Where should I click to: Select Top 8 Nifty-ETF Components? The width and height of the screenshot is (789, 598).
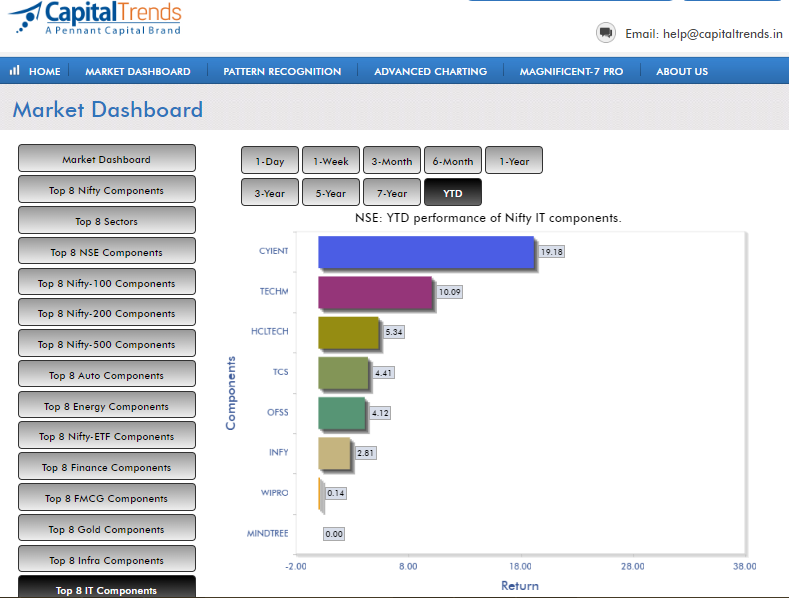pyautogui.click(x=107, y=436)
